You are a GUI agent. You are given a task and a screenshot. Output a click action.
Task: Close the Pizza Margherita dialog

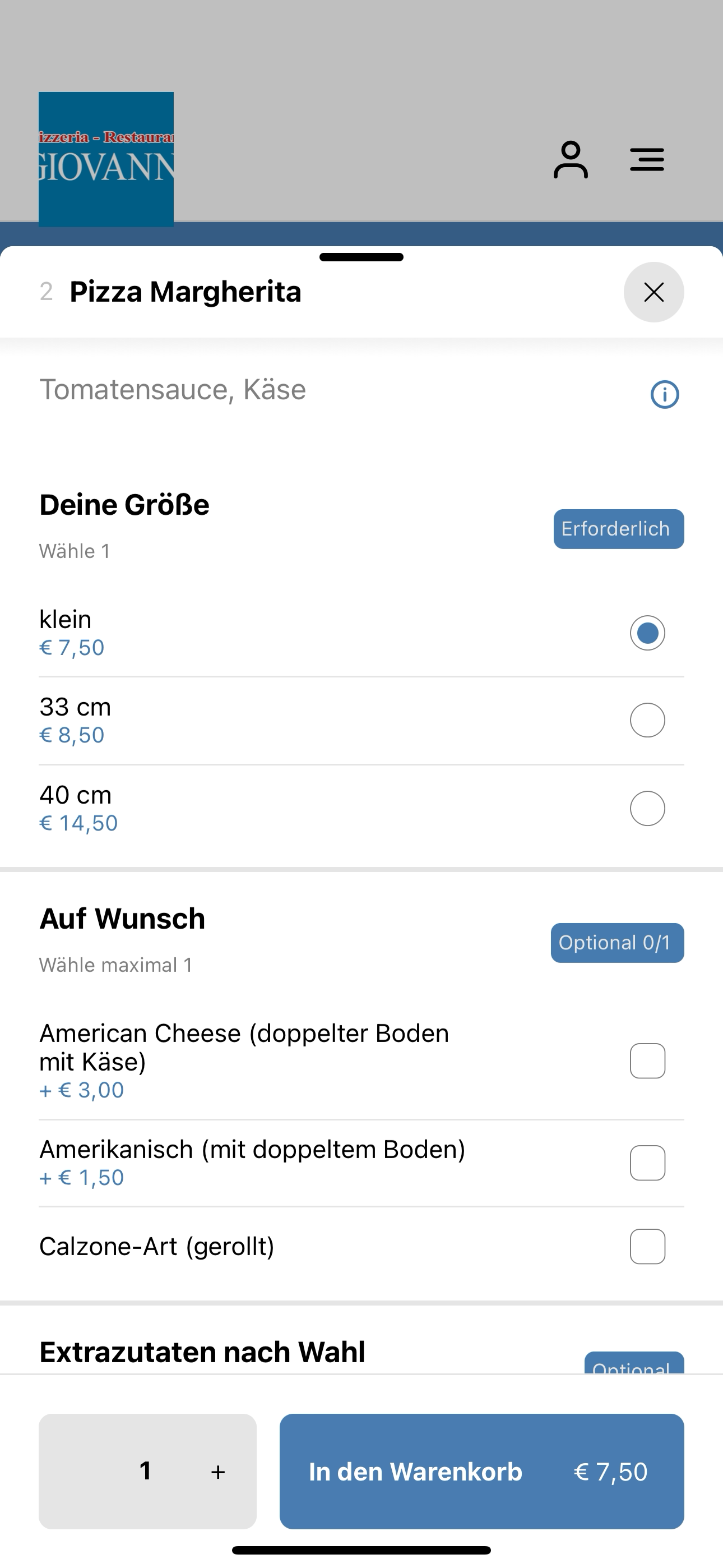654,292
